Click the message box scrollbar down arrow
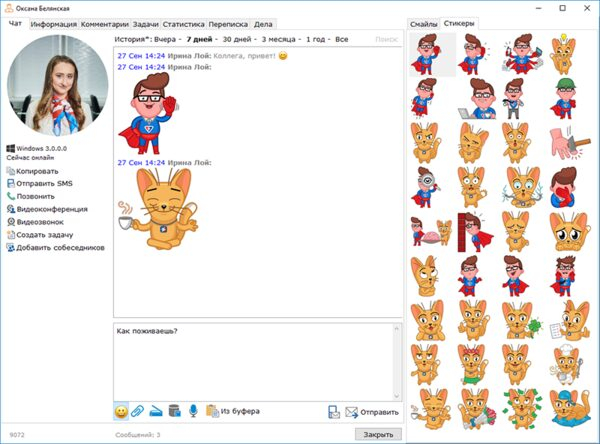 [397, 396]
